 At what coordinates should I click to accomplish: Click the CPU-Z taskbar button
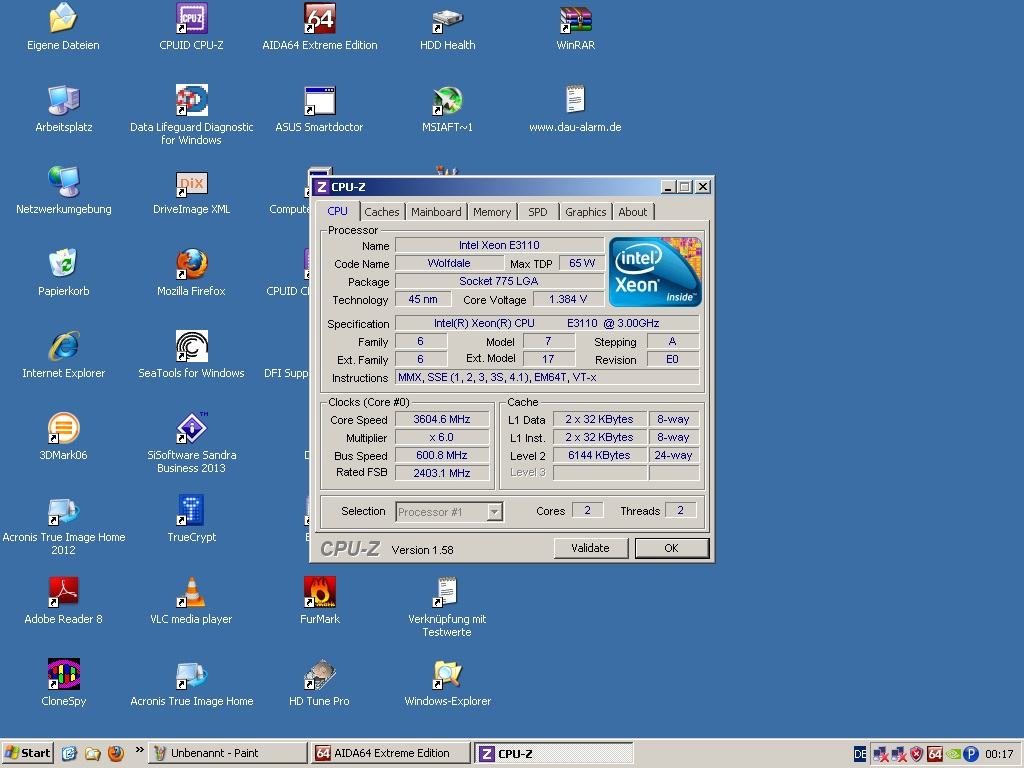click(553, 753)
